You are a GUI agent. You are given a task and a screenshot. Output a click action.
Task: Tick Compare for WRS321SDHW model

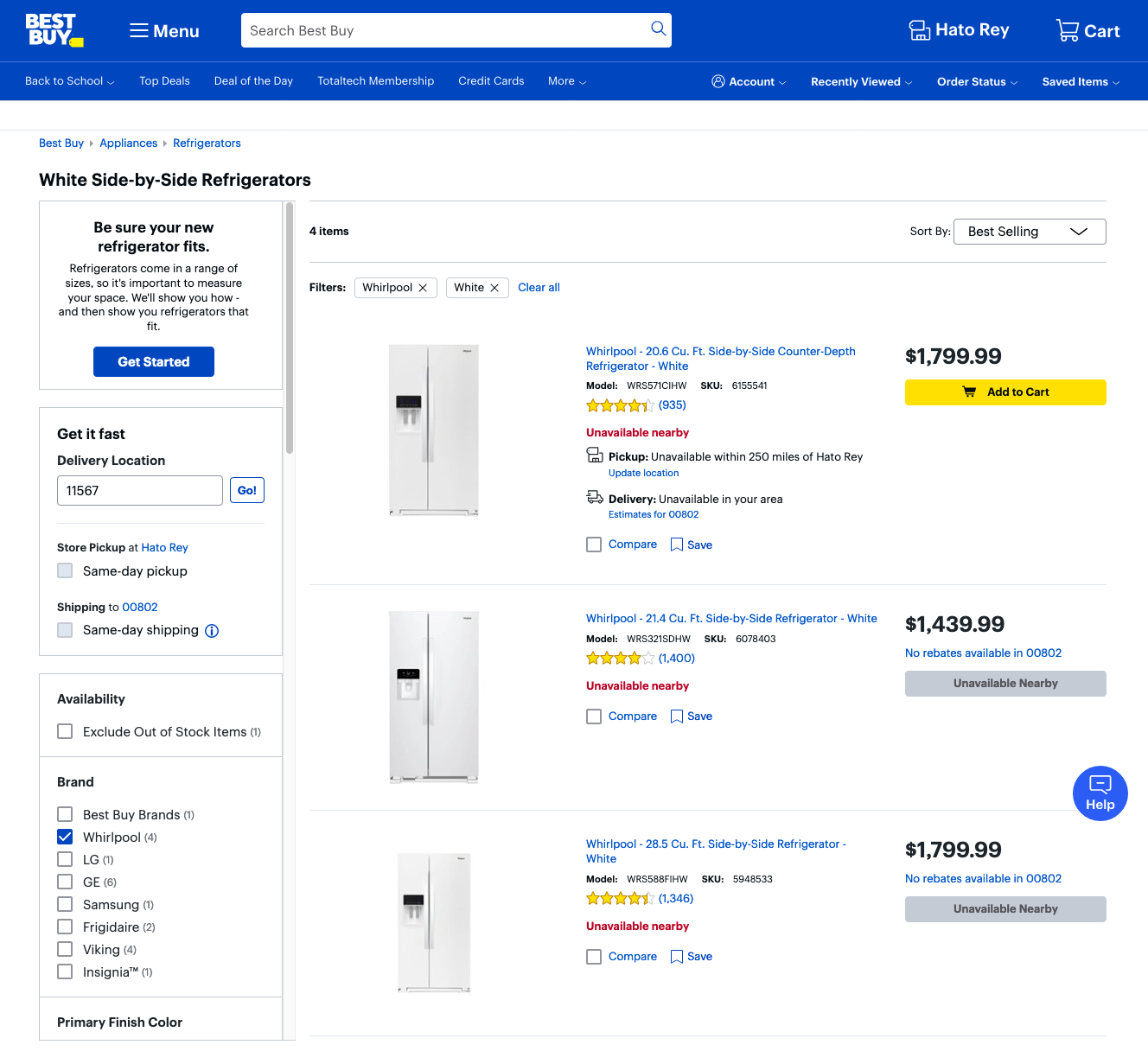[594, 717]
